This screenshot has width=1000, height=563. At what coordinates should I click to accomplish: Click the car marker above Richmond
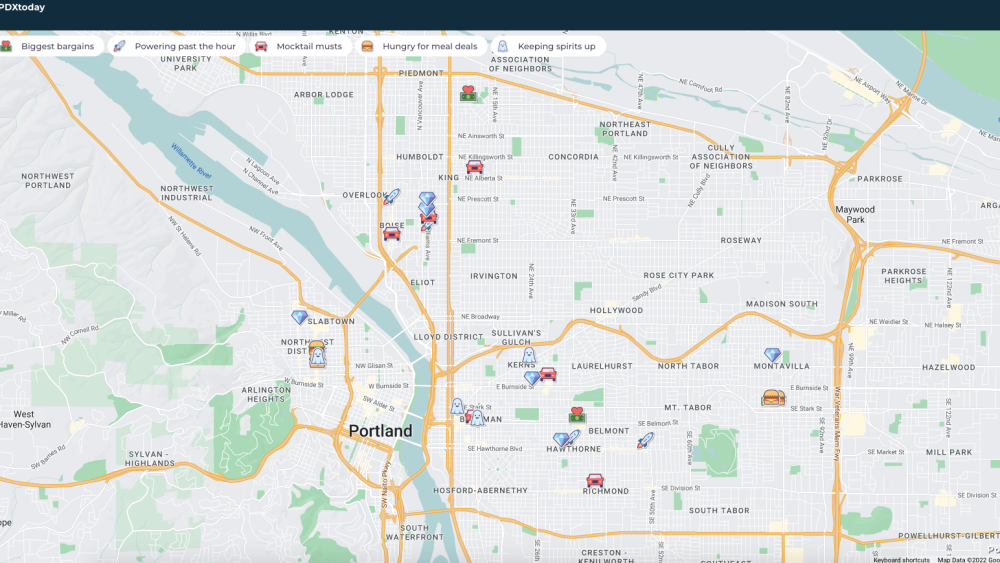595,479
